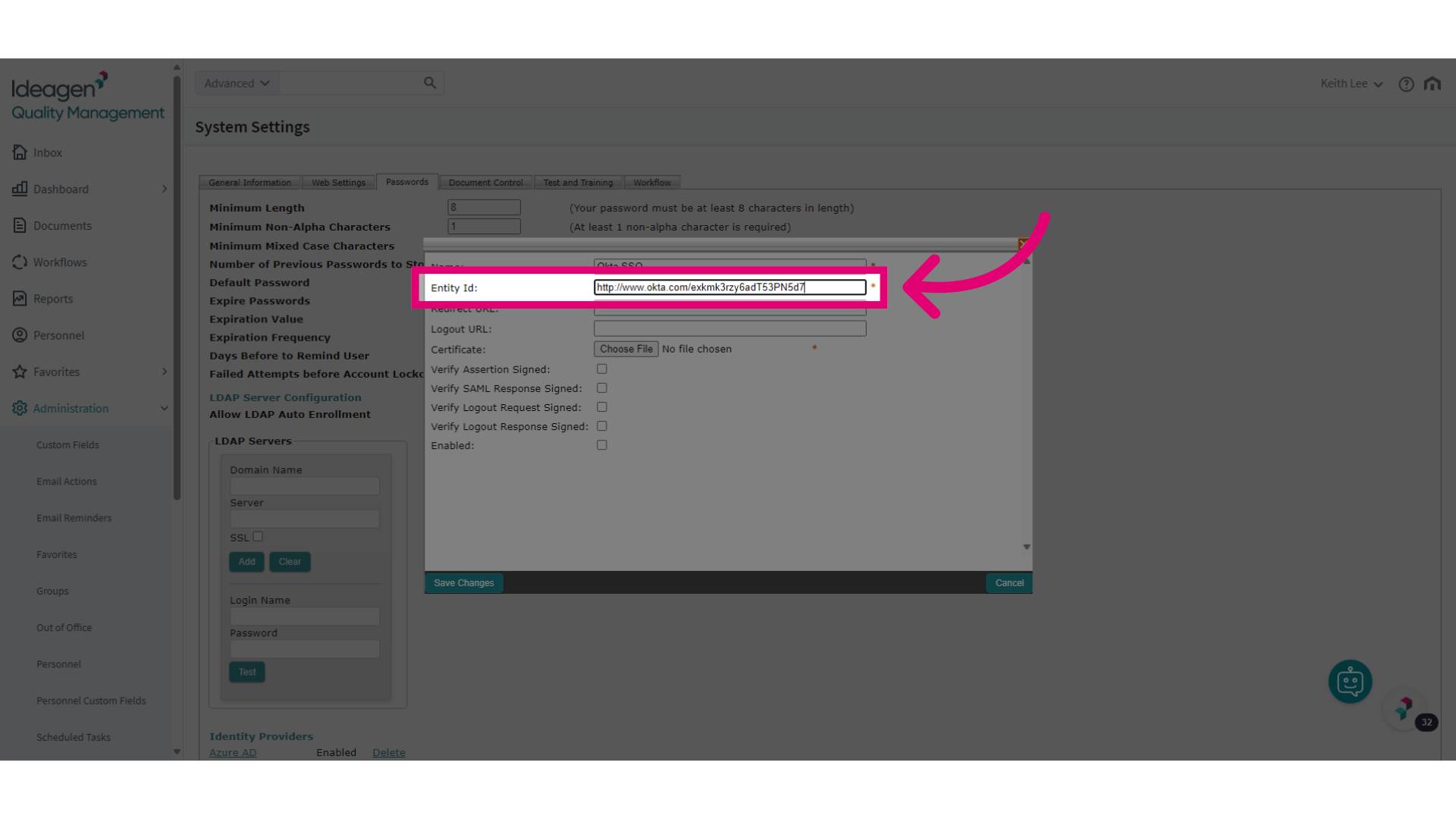The height and width of the screenshot is (819, 1456).
Task: Click the LDAP Login Name field
Action: click(x=305, y=617)
